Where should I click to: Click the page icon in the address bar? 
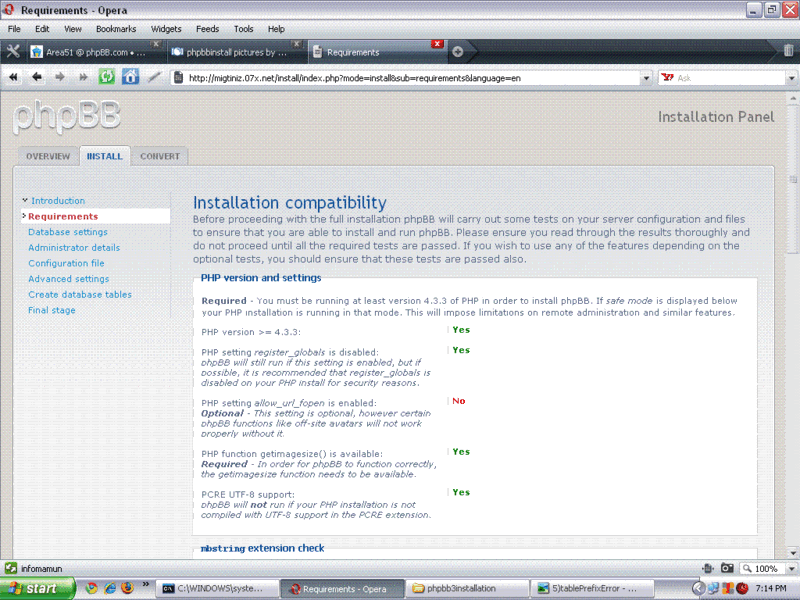point(178,78)
